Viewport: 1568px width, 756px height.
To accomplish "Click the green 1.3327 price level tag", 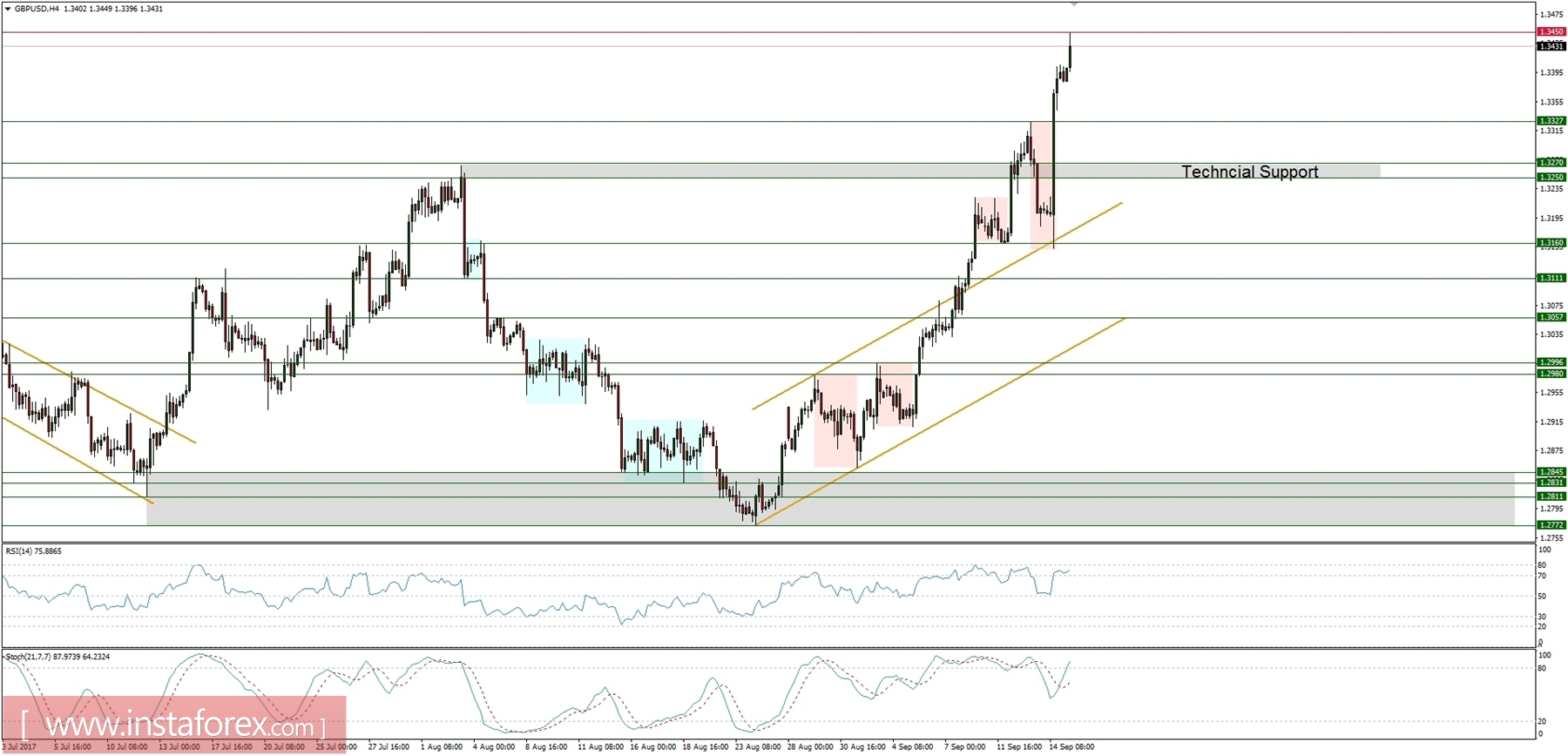I will pos(1551,121).
